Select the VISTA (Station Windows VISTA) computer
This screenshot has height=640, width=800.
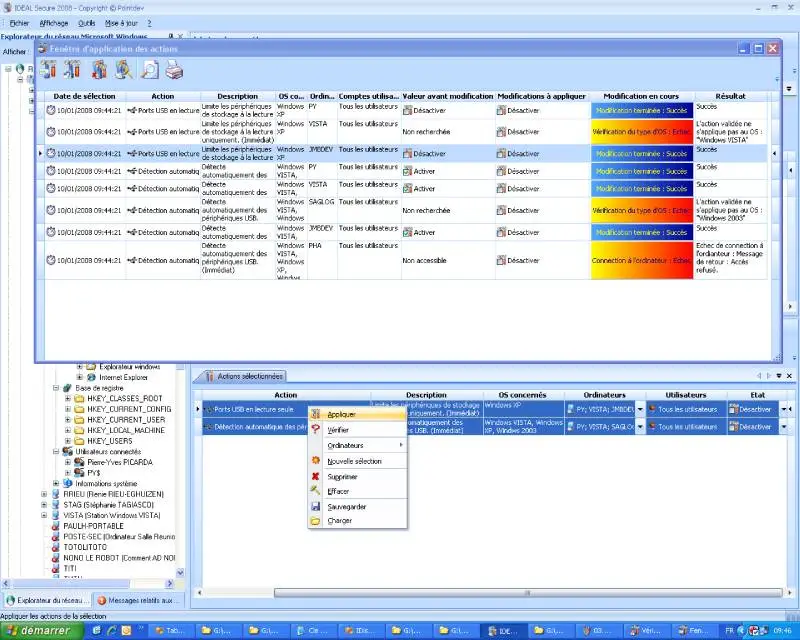pyautogui.click(x=112, y=515)
